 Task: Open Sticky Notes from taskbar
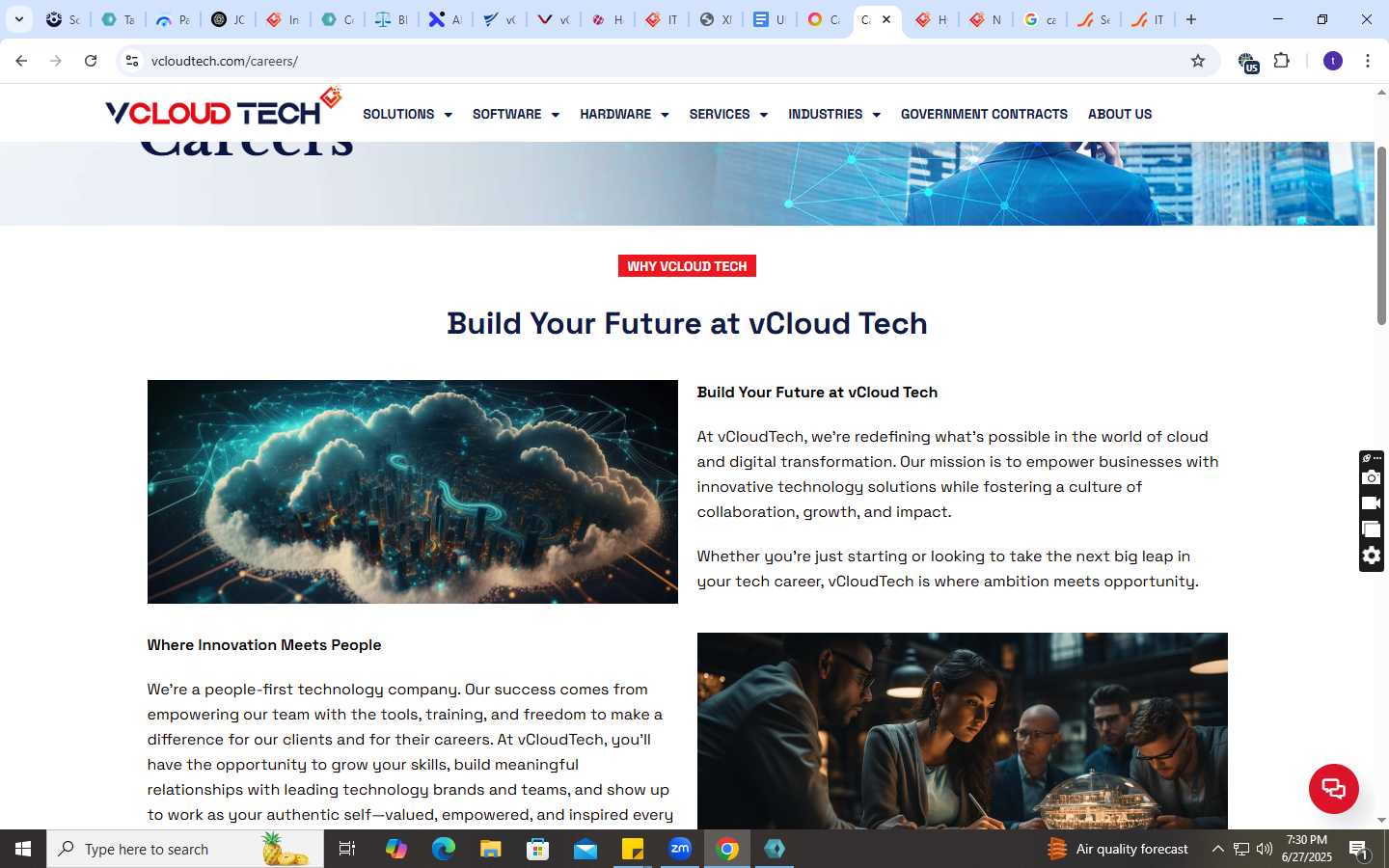(x=633, y=849)
